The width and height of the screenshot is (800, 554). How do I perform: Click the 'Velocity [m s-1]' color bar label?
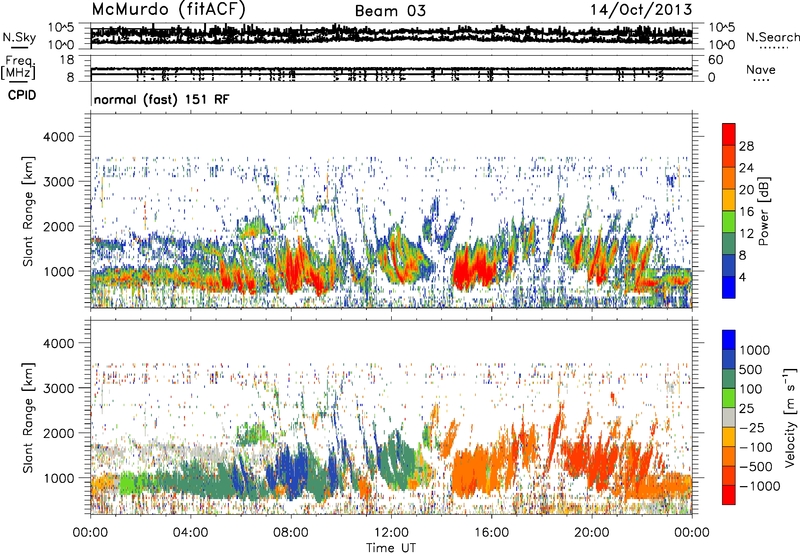coord(790,417)
